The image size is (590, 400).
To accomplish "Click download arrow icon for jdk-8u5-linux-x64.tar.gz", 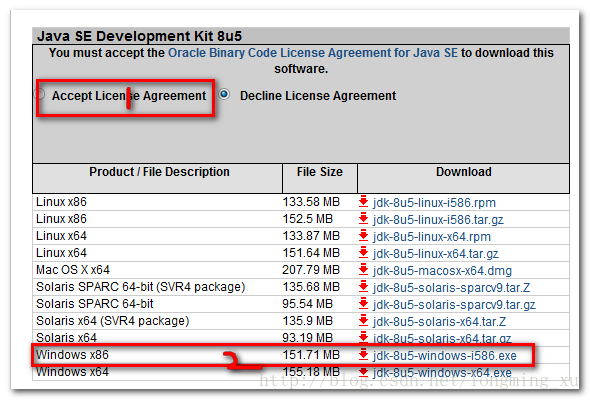I will (x=363, y=252).
